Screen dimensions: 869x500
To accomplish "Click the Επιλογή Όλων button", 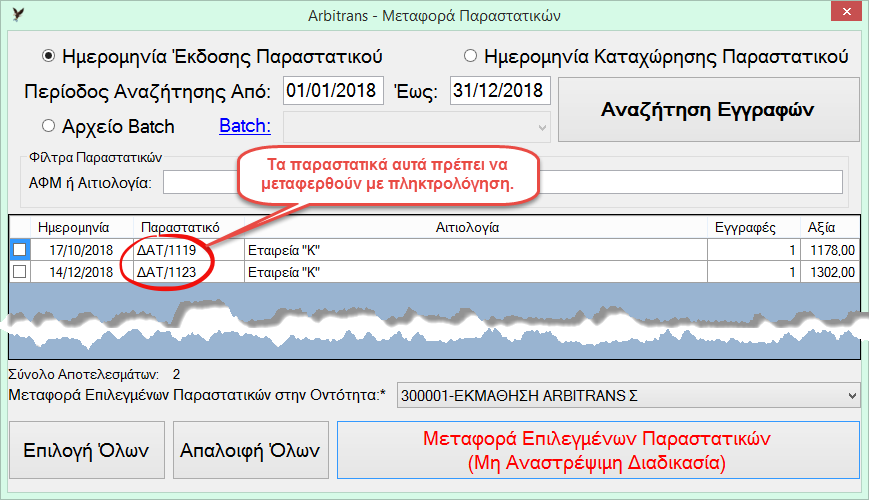I will (87, 450).
